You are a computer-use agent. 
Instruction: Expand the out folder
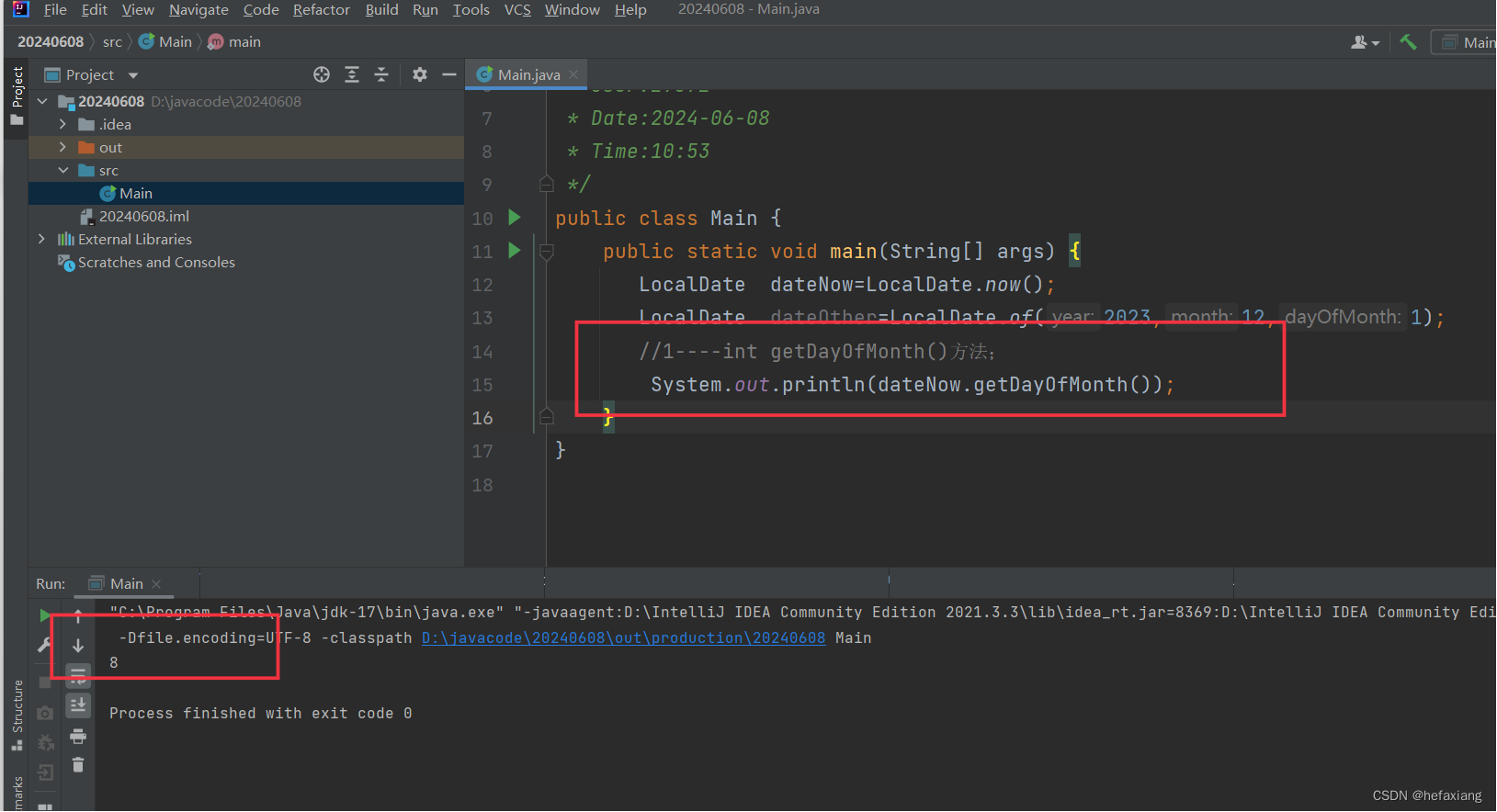[62, 148]
